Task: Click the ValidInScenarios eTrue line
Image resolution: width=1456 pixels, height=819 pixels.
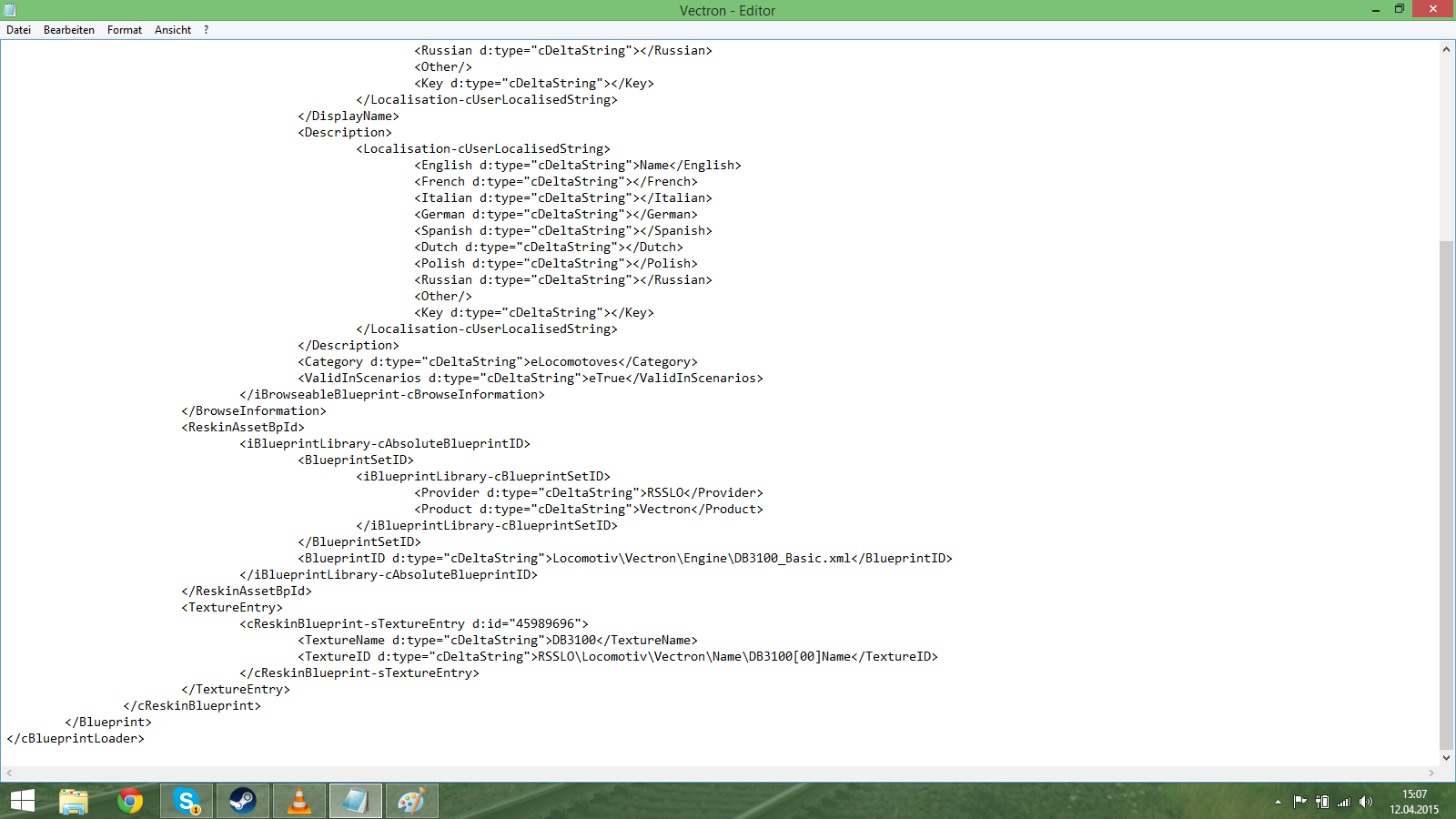Action: pyautogui.click(x=531, y=379)
